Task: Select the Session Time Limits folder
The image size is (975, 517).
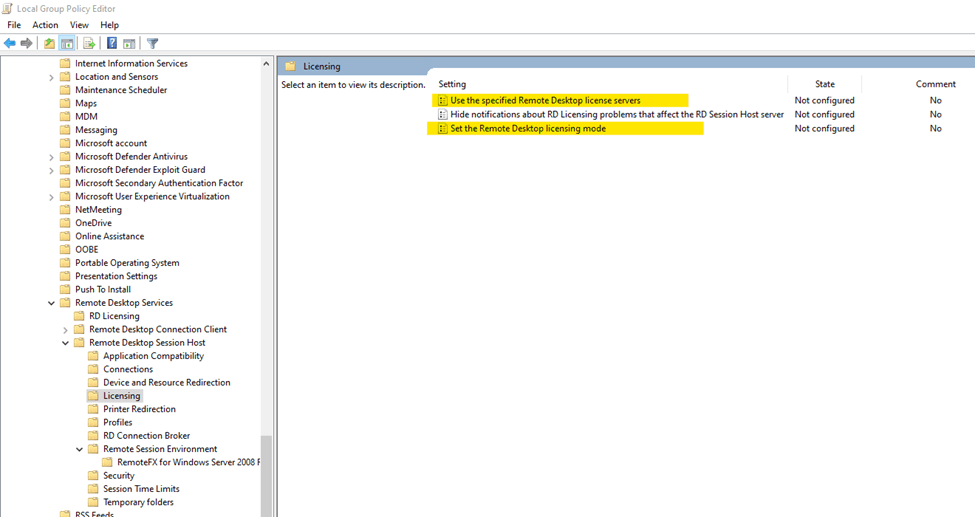Action: tap(141, 489)
